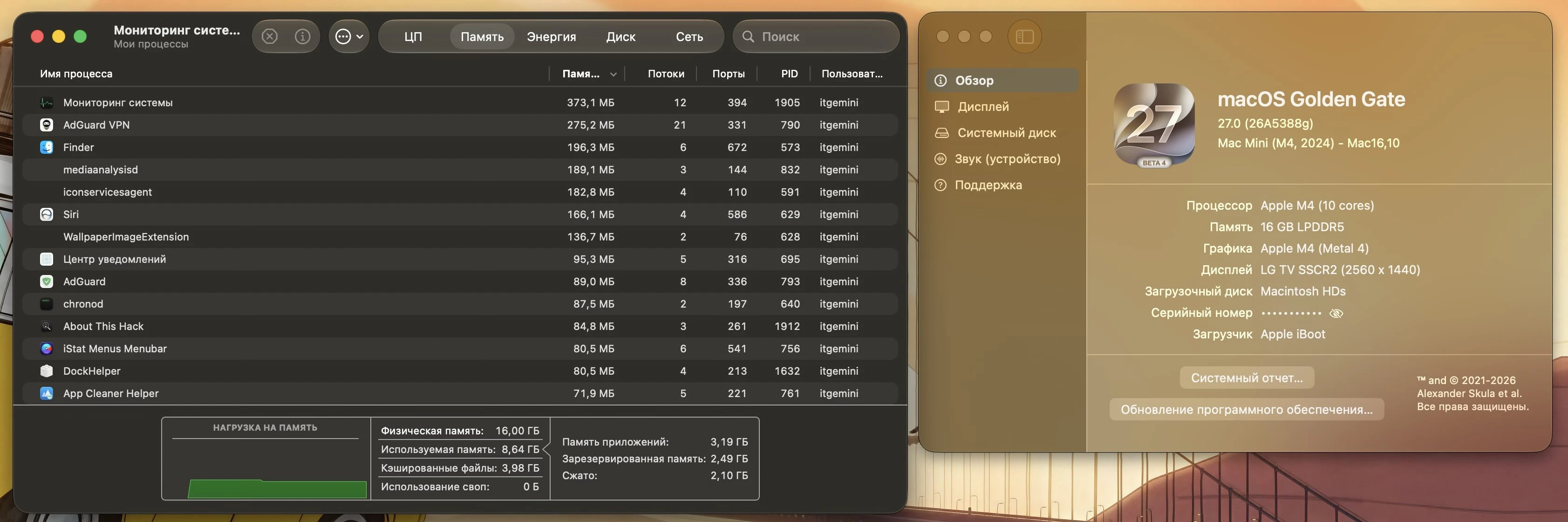
Task: Click the Apple iBoot bootloader value
Action: (1292, 334)
